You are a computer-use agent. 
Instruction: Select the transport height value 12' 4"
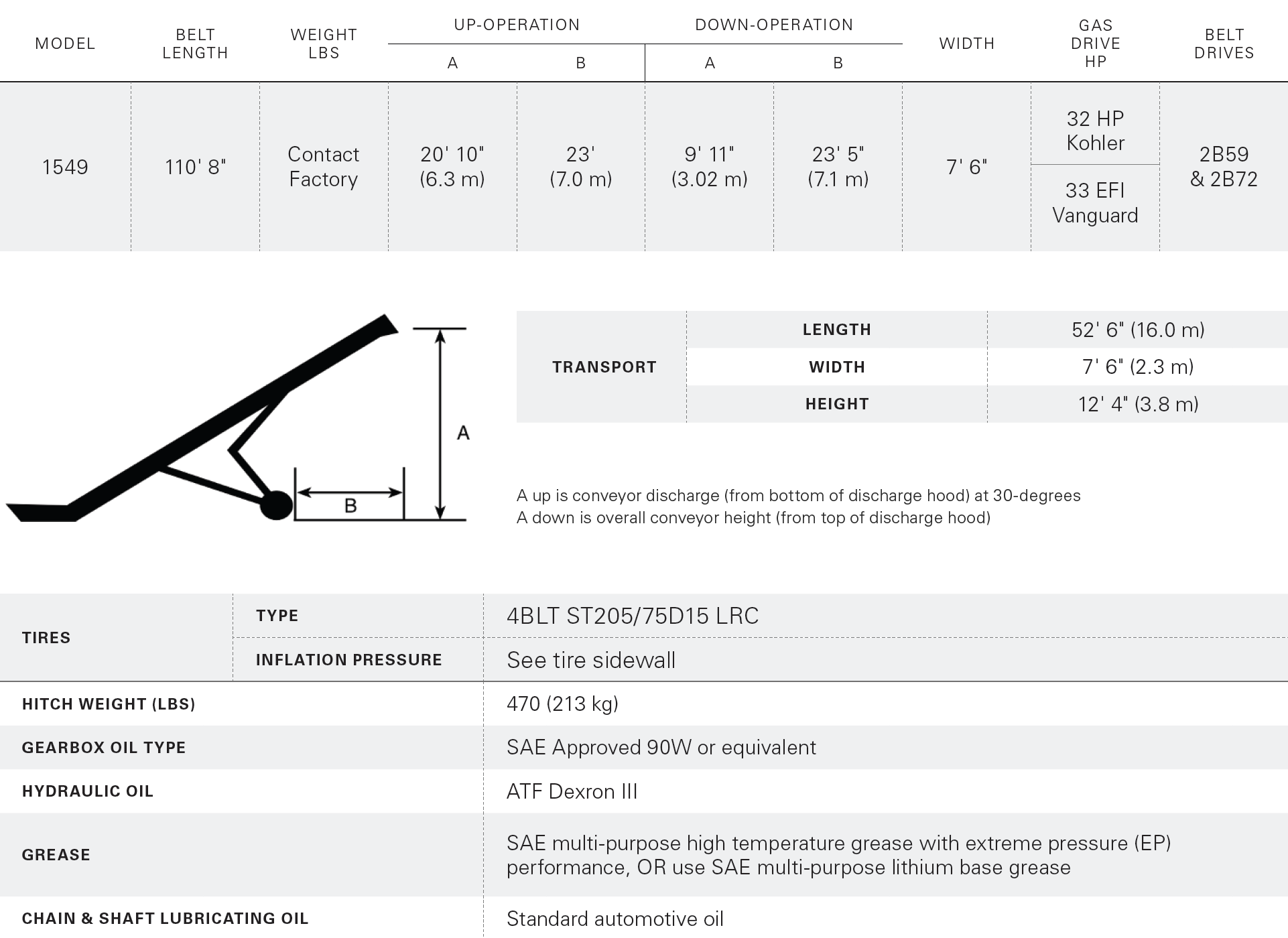point(1138,404)
